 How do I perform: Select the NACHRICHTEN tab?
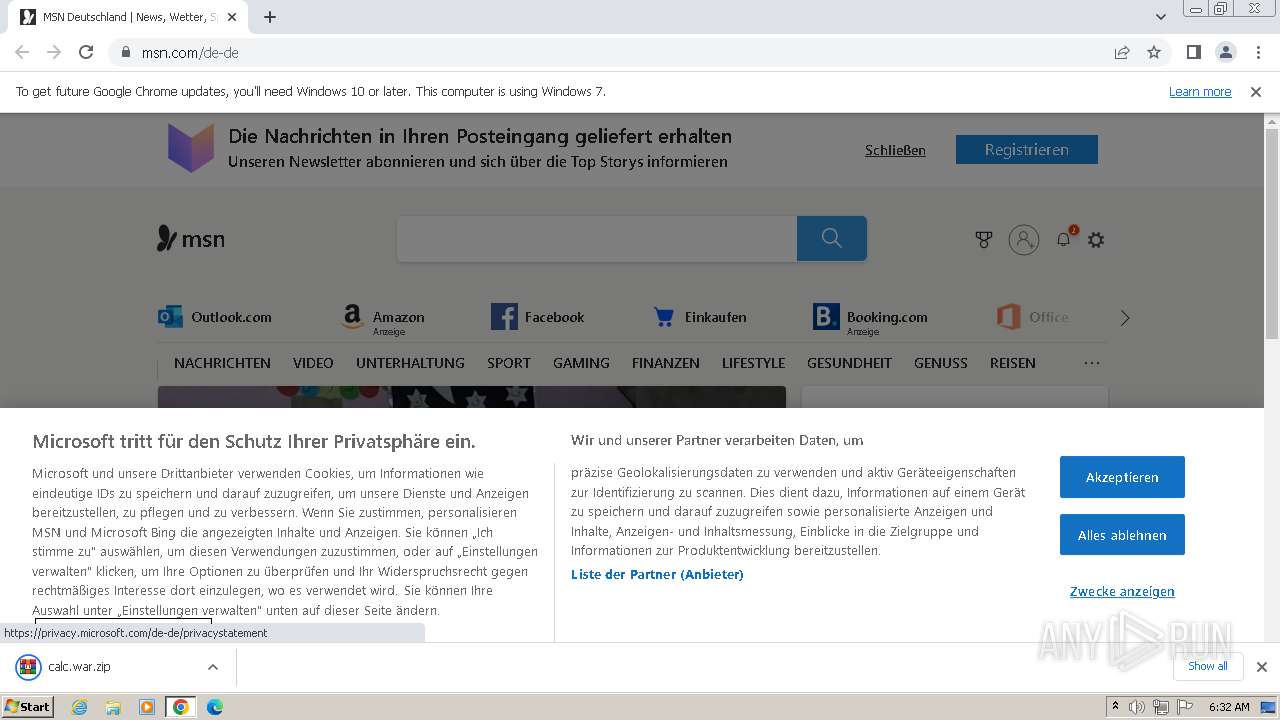222,363
